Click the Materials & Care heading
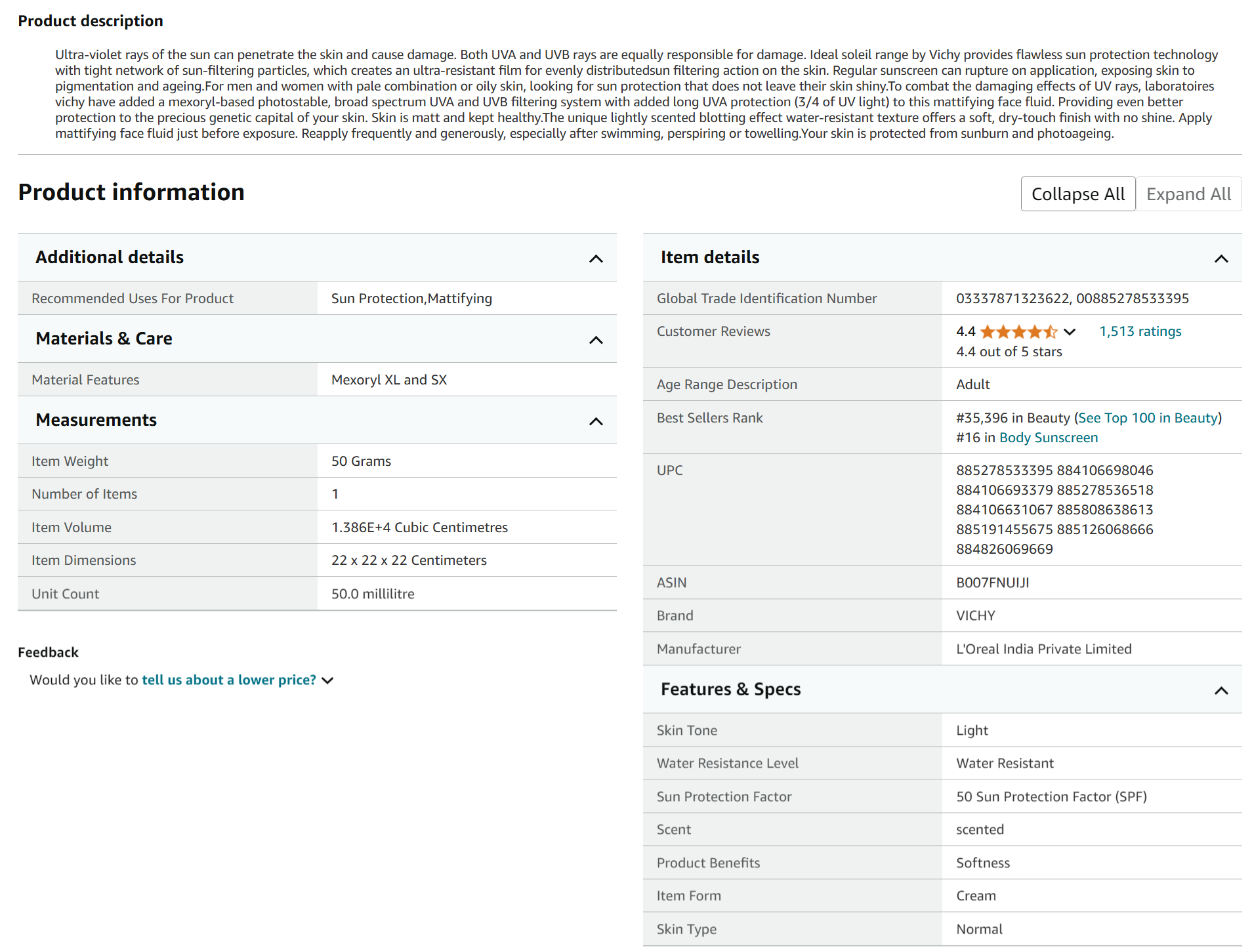 point(104,339)
